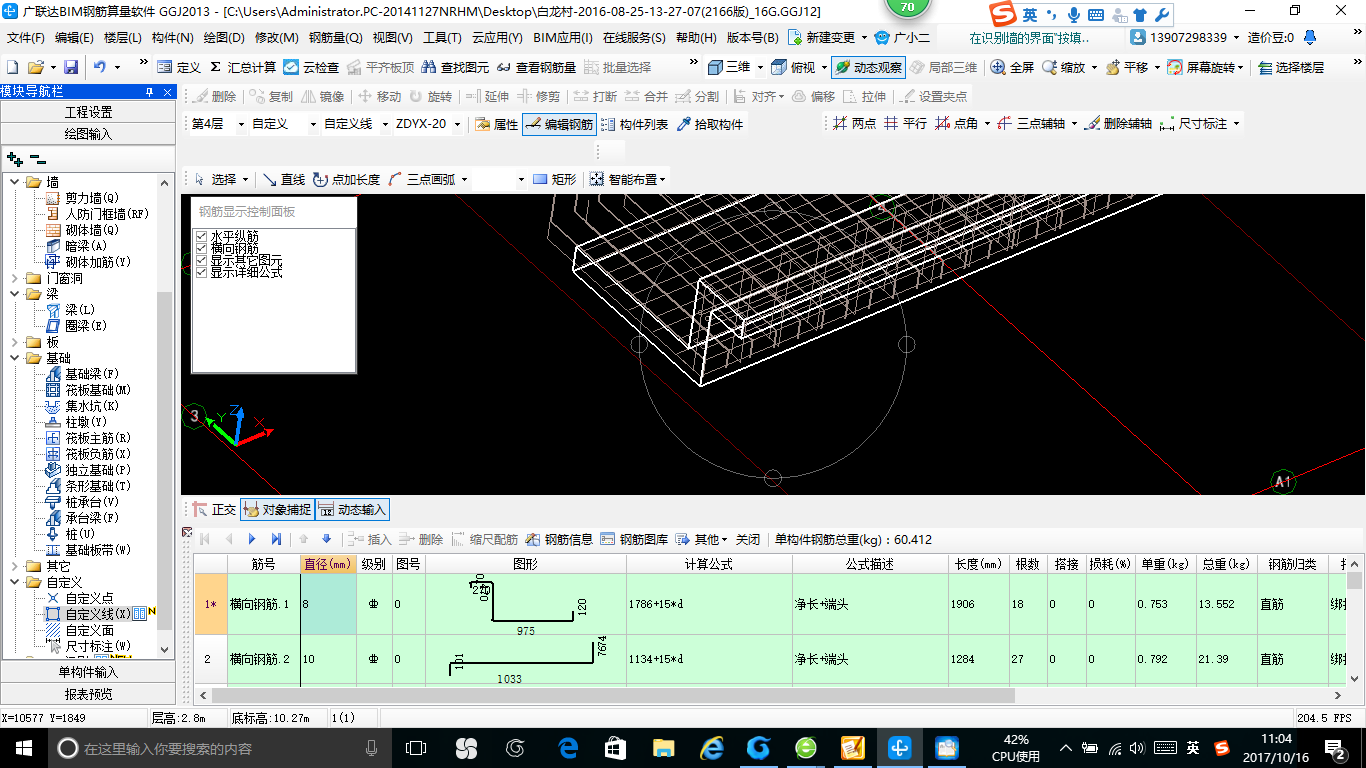This screenshot has width=1366, height=768.
Task: Click the horizontal scrollbar of the rebar table
Action: [x=614, y=695]
